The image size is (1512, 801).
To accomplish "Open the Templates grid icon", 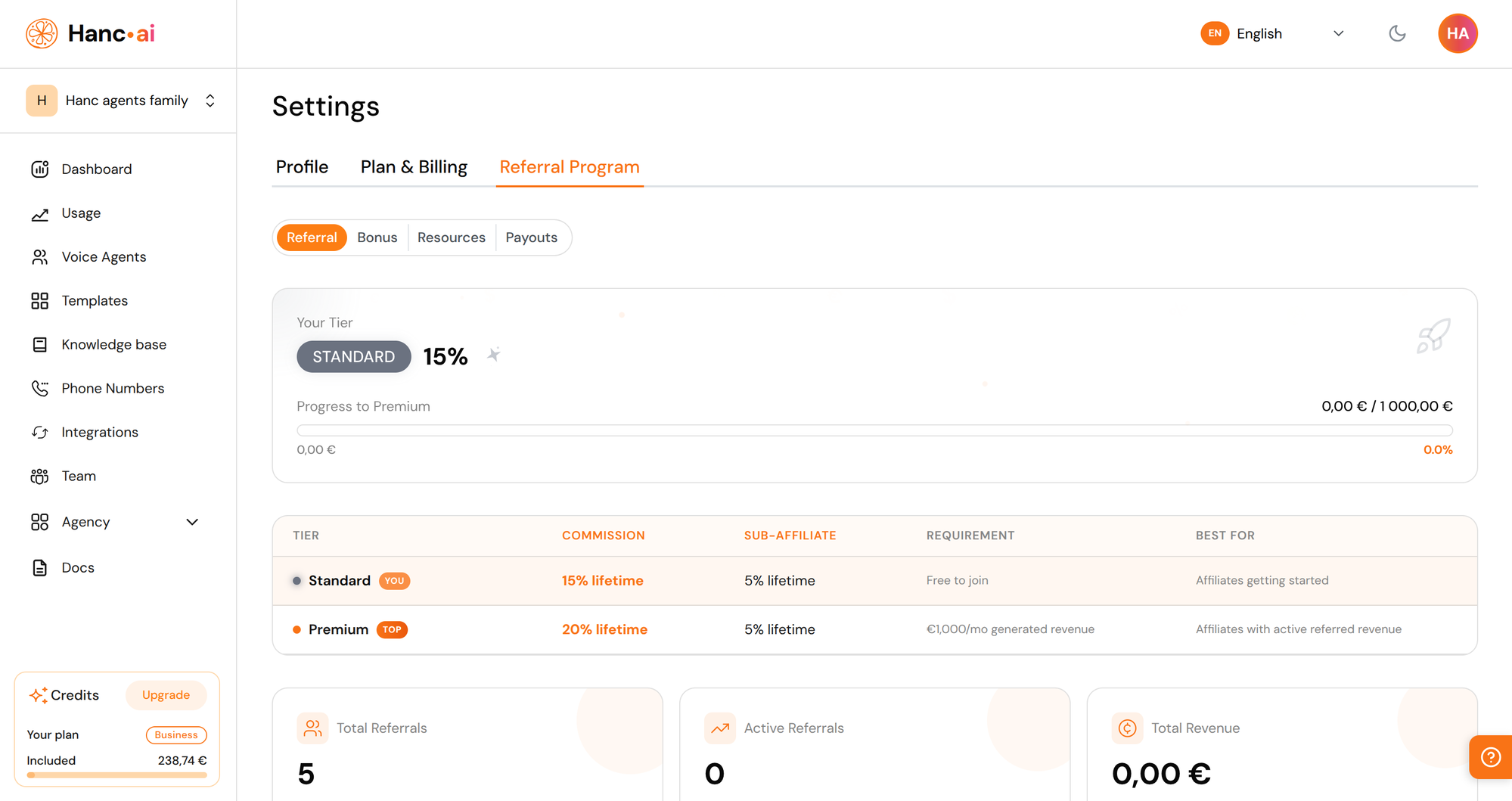I will tap(40, 300).
